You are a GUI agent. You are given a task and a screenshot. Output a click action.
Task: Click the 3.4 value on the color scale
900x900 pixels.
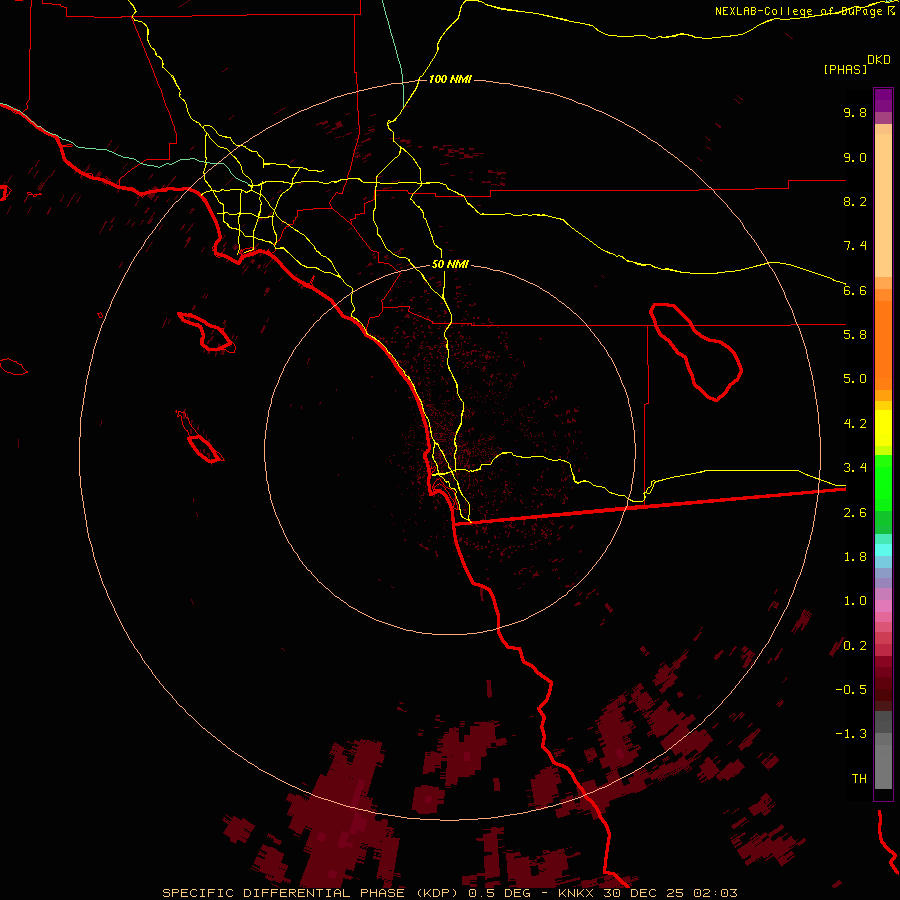click(855, 468)
